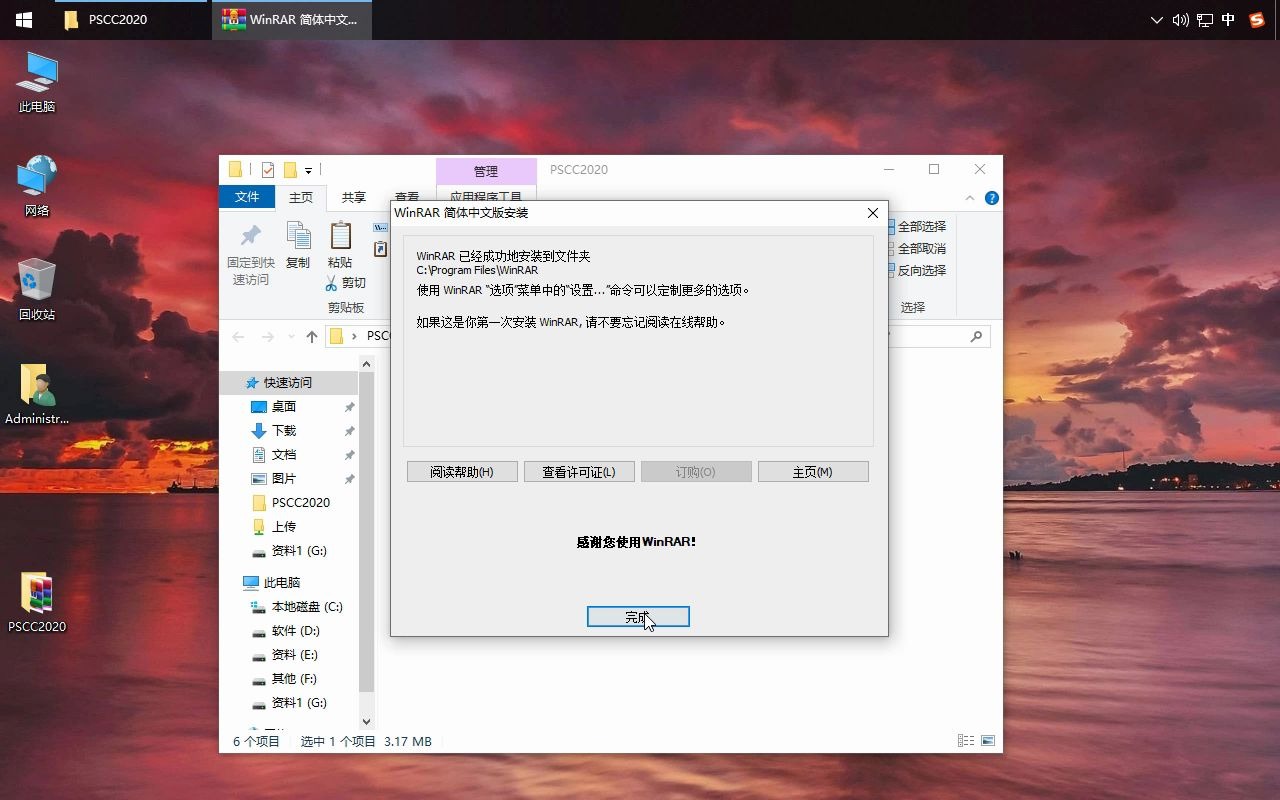Switch to the 主页 ribbon tab
Image resolution: width=1280 pixels, height=800 pixels.
301,197
